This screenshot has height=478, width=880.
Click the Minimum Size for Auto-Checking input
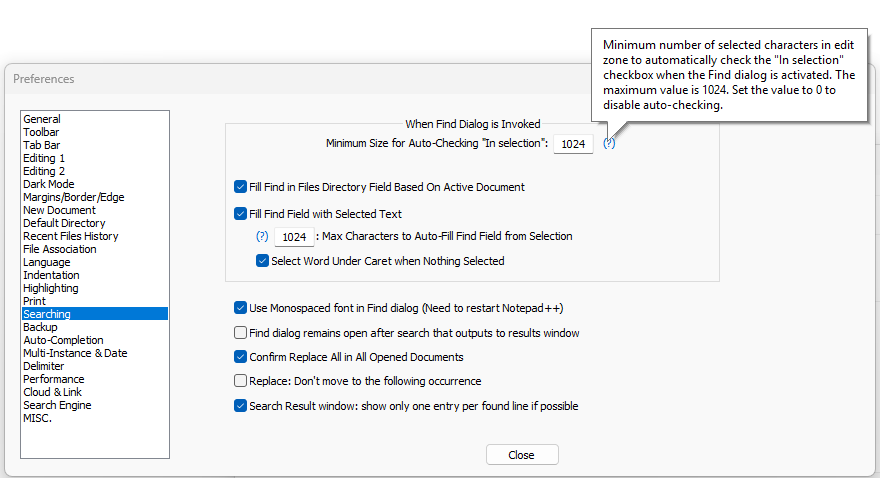click(x=573, y=144)
